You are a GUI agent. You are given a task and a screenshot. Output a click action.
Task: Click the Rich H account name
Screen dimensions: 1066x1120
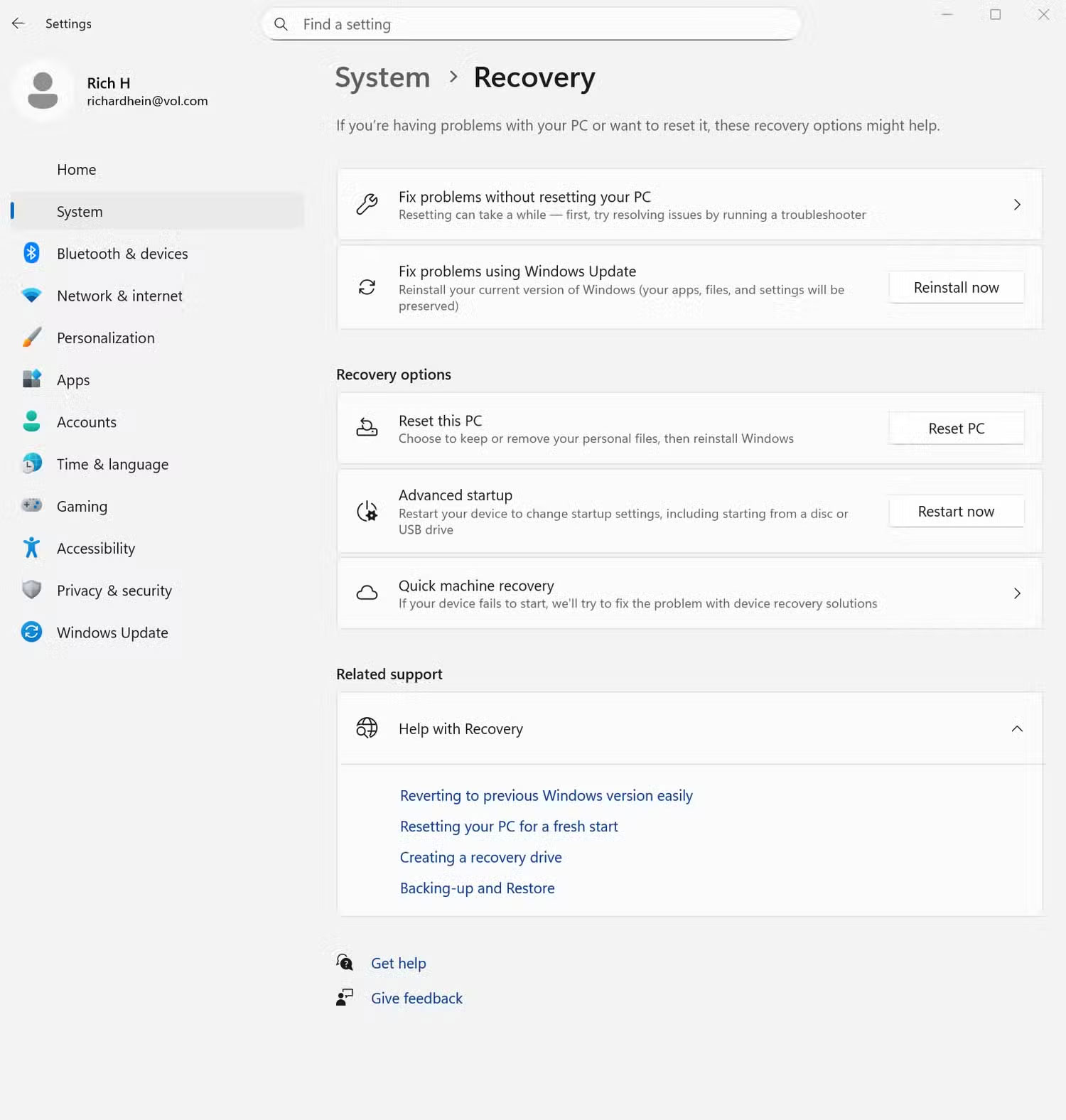coord(109,83)
